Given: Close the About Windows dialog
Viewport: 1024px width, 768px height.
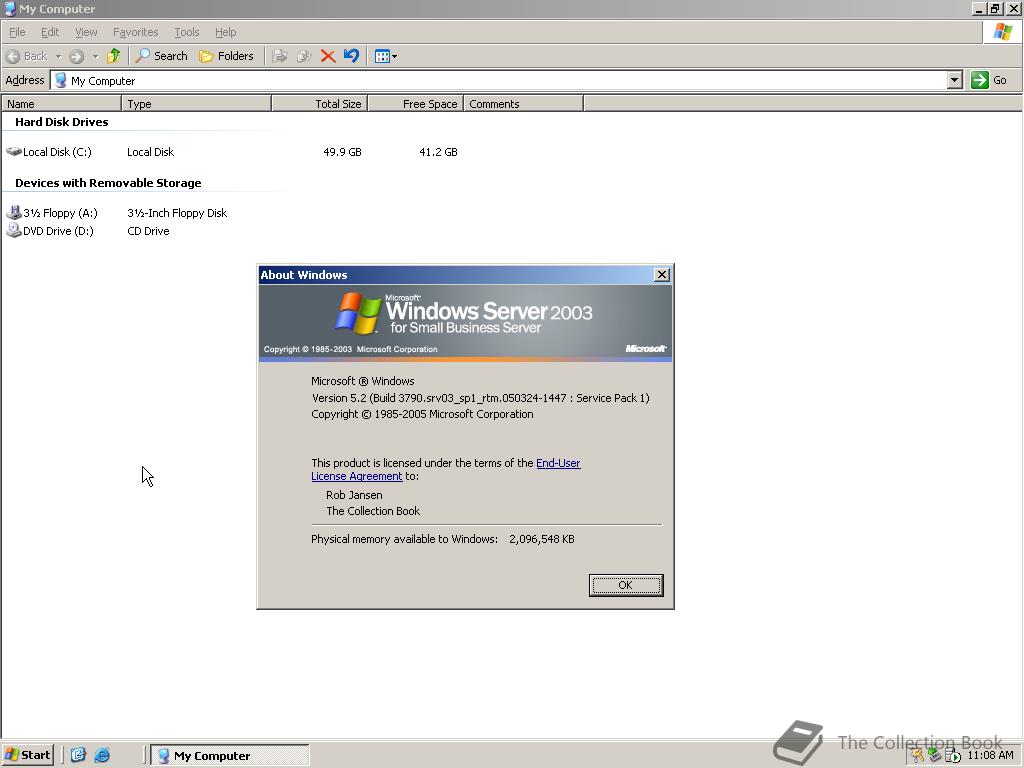Looking at the screenshot, I should point(662,275).
